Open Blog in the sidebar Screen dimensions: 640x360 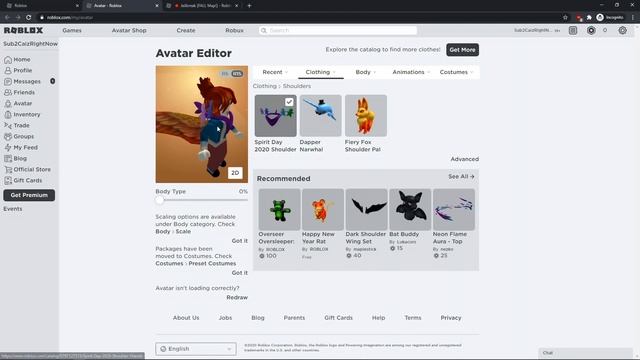tap(16, 159)
